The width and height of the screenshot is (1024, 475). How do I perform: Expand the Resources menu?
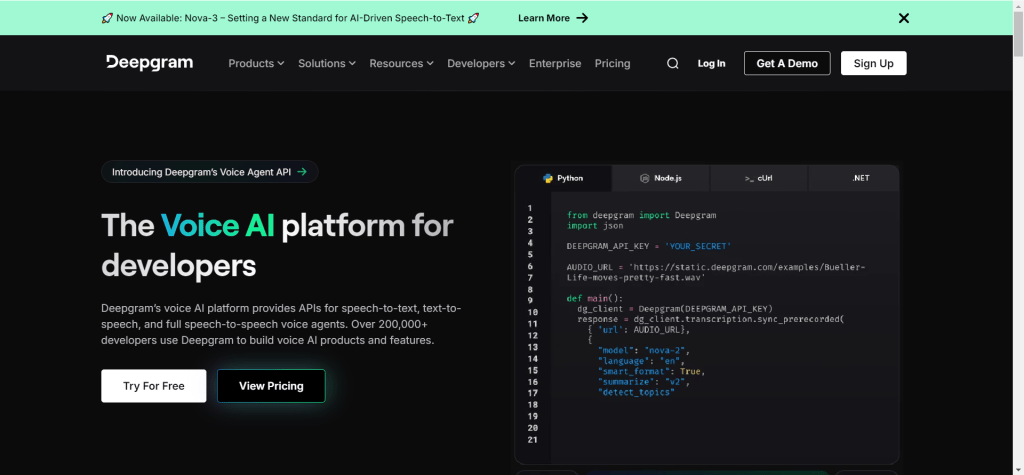(x=401, y=63)
